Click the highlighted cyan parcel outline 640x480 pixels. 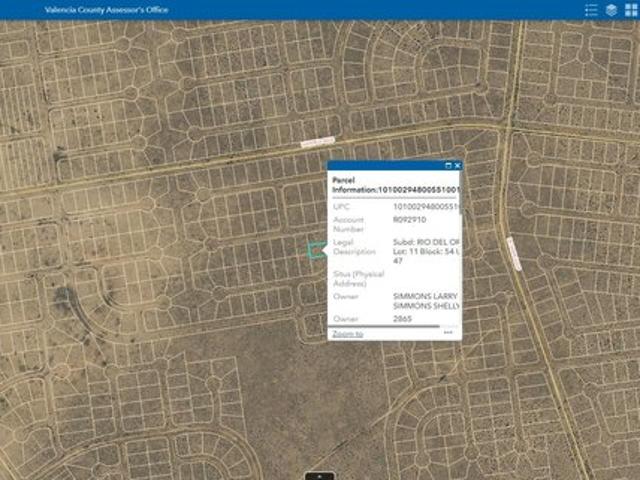coord(317,250)
